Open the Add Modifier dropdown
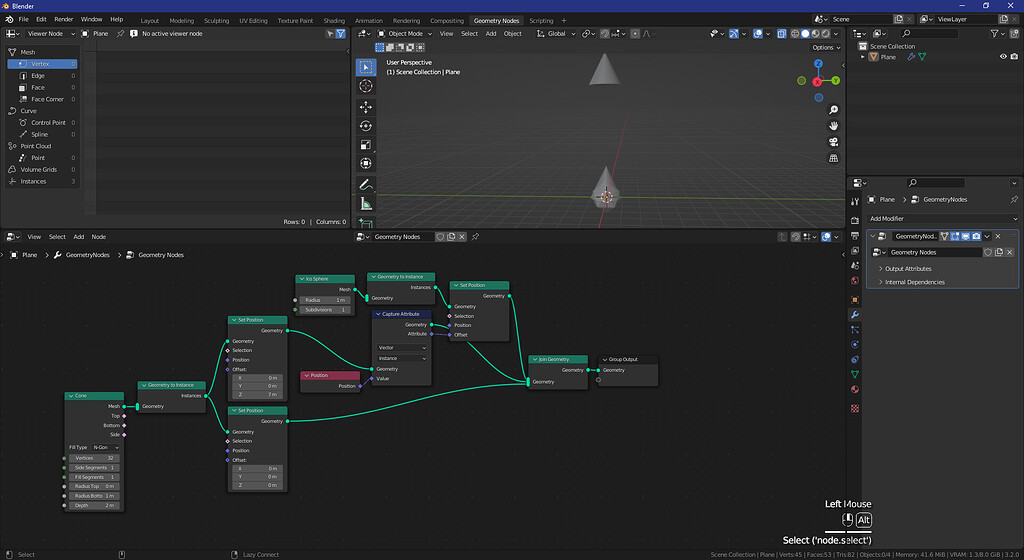 tap(942, 219)
